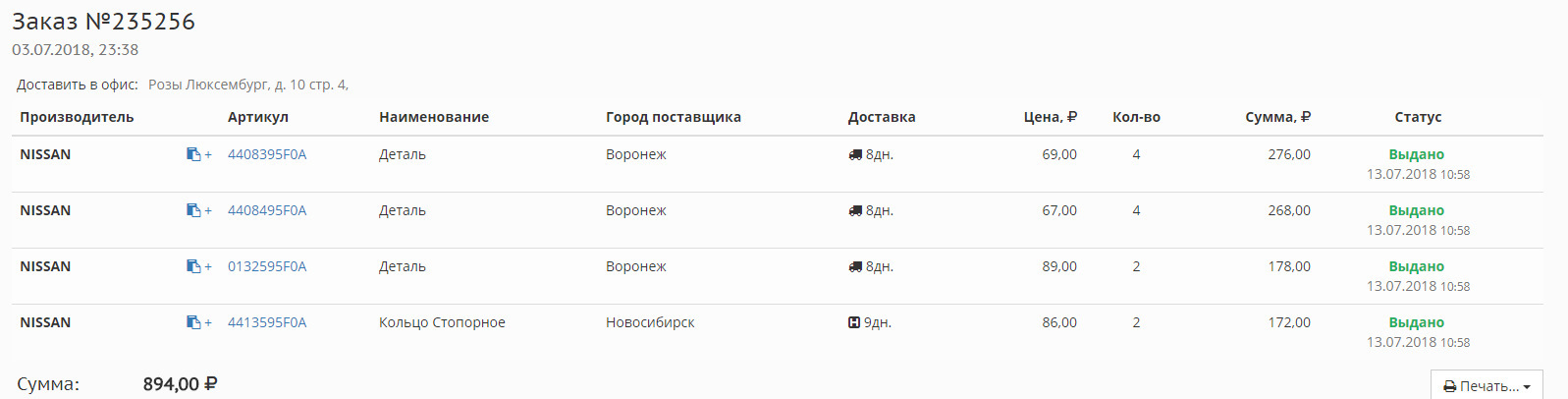Click the copy icon beside article 4413595F0A
The image size is (1568, 399).
coord(194,322)
